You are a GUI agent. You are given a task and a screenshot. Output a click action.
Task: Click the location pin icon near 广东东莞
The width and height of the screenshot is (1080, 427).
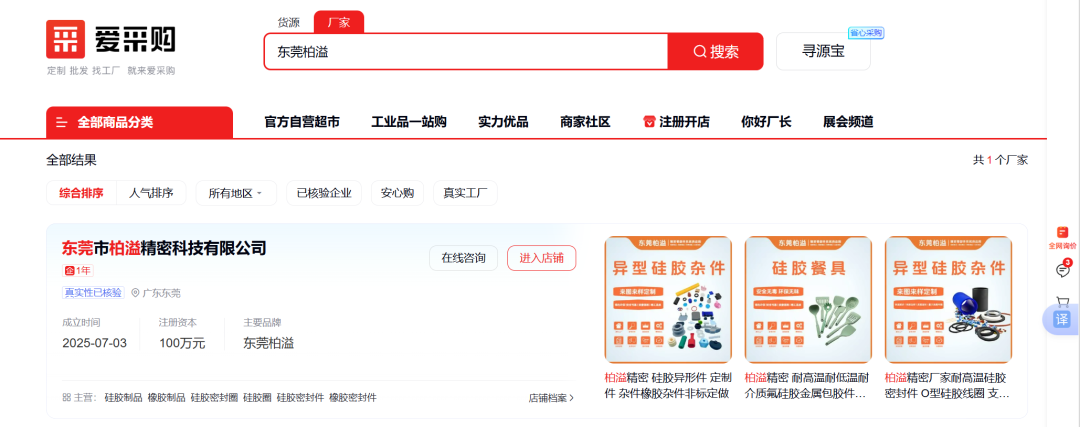tap(135, 293)
